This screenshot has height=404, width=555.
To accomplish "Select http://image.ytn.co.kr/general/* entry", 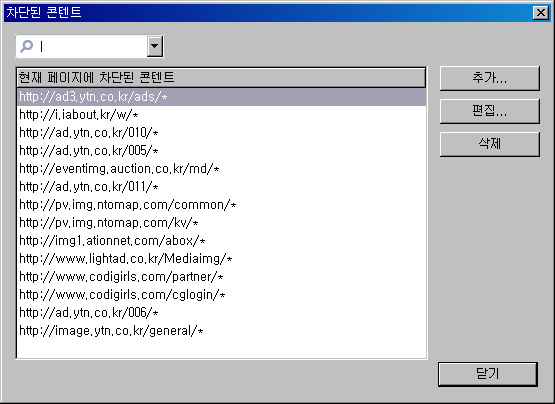I will click(221, 331).
